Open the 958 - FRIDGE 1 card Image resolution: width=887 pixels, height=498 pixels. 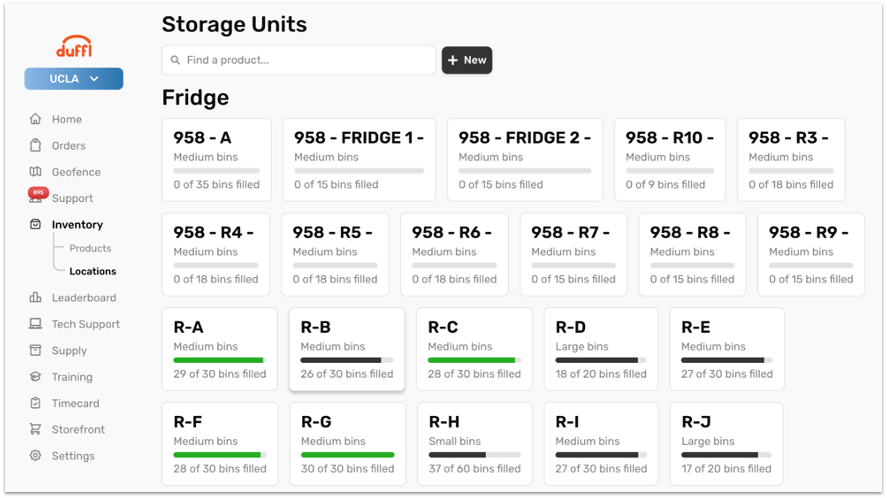(x=359, y=159)
